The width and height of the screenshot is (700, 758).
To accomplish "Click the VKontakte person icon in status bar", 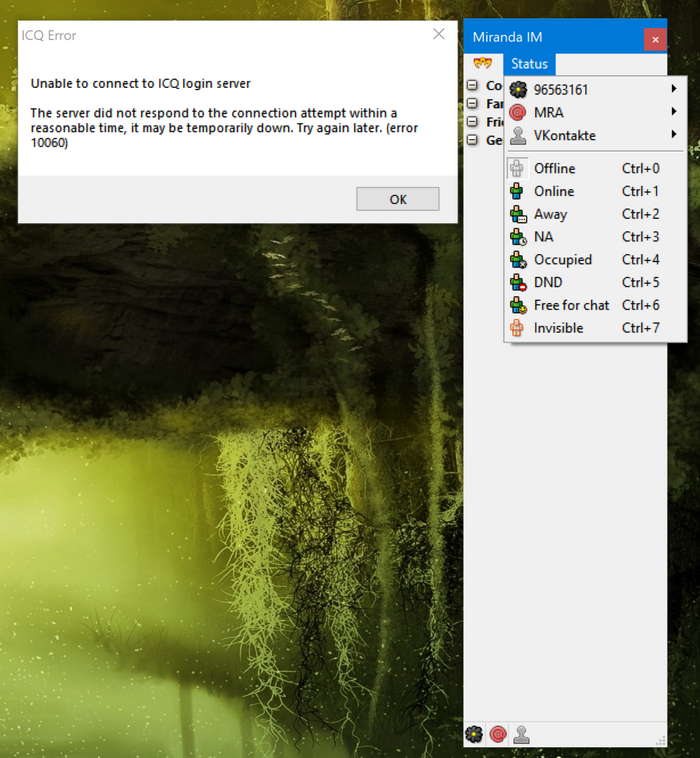I will [x=521, y=734].
